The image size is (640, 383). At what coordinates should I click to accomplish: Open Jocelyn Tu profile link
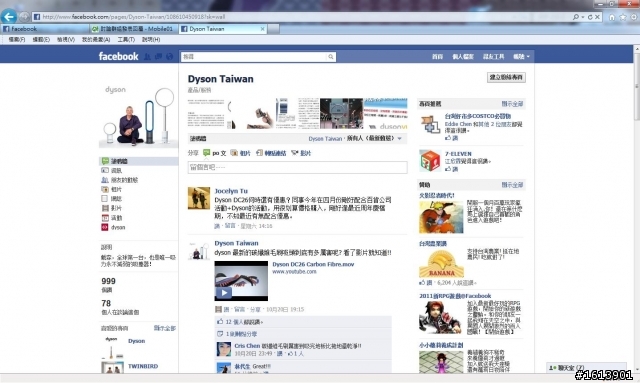[x=231, y=191]
